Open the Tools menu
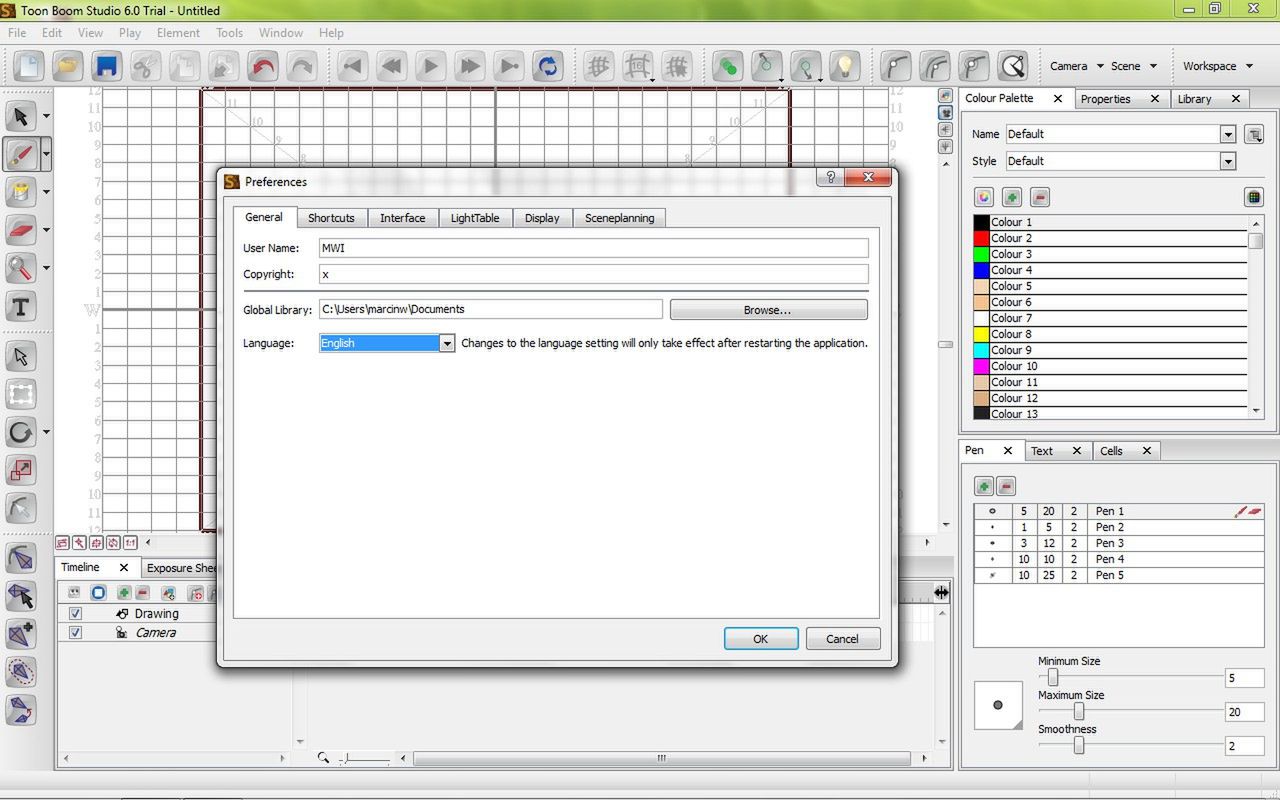The image size is (1280, 800). [x=229, y=33]
